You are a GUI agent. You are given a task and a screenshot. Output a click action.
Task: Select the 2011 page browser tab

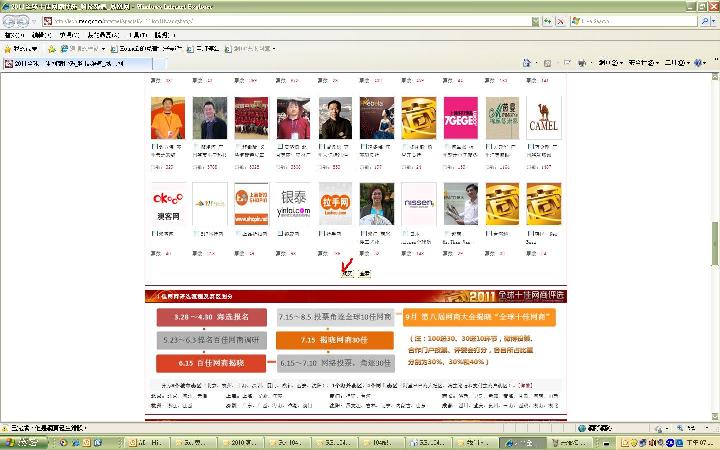coord(77,64)
